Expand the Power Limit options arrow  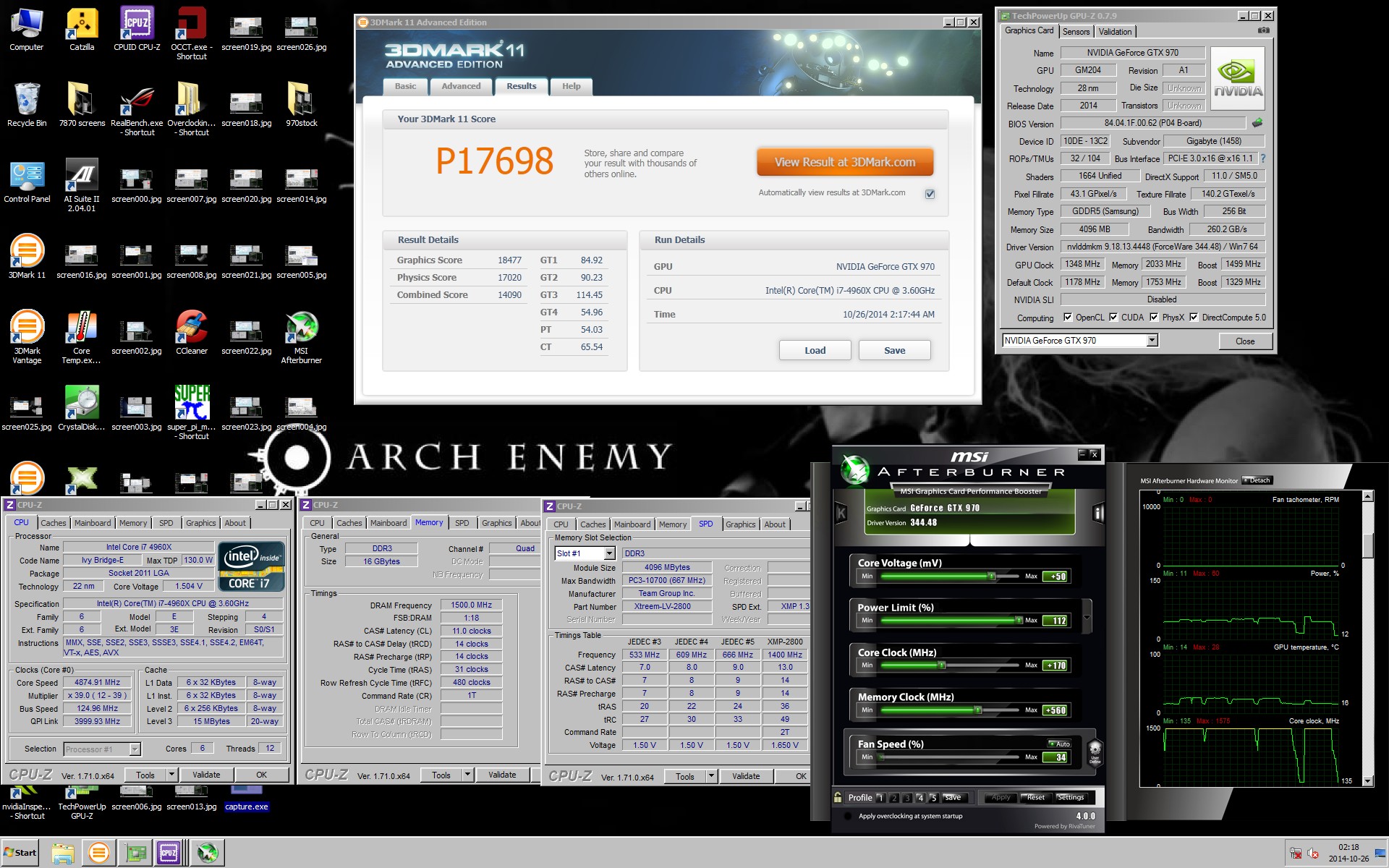click(1087, 618)
